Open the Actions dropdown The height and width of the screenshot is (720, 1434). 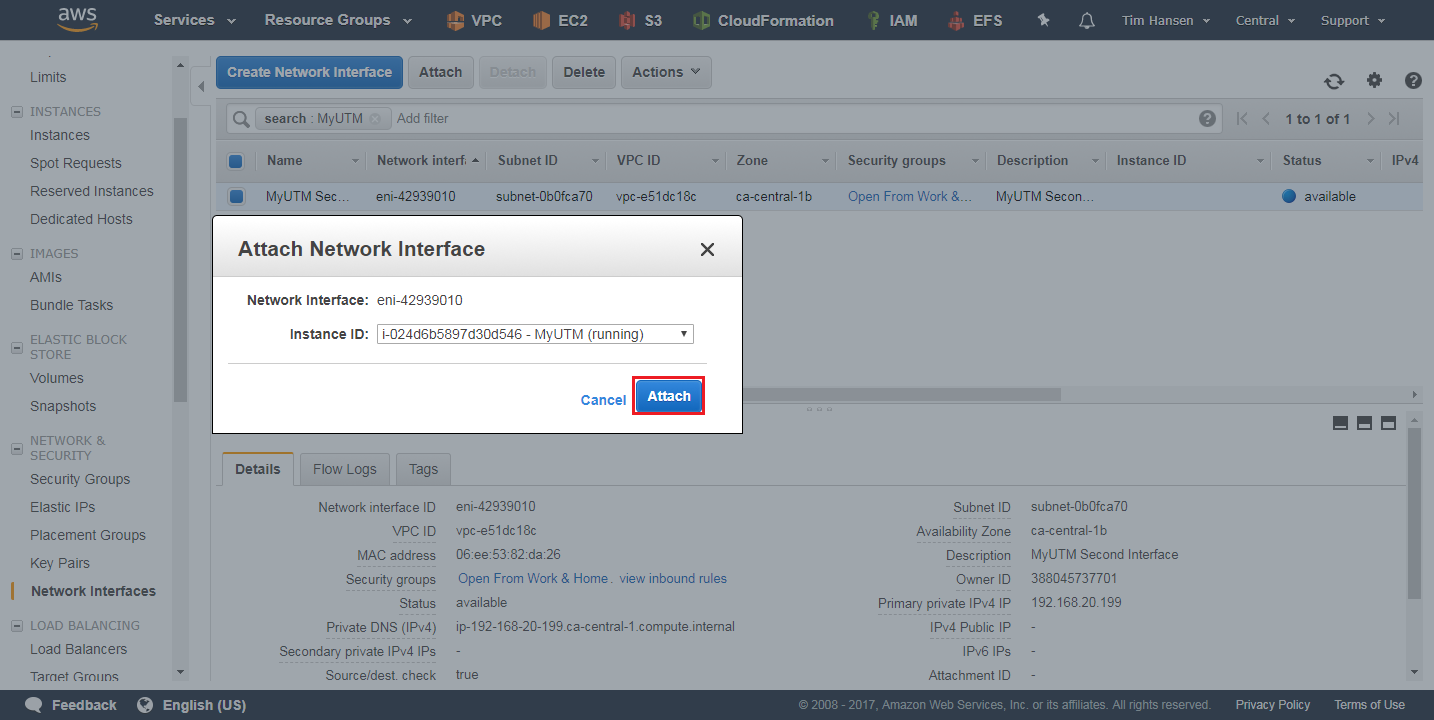pyautogui.click(x=666, y=72)
